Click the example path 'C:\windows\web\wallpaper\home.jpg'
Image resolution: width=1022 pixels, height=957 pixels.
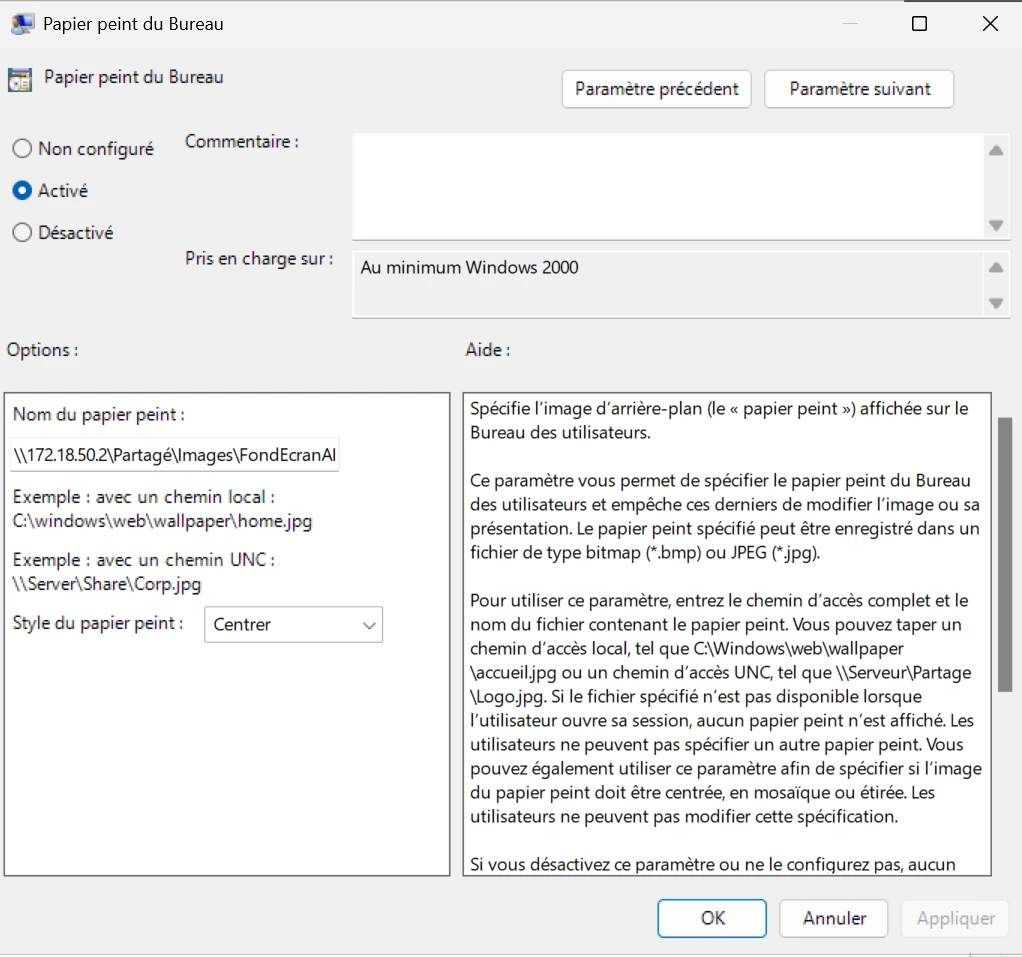pos(162,521)
